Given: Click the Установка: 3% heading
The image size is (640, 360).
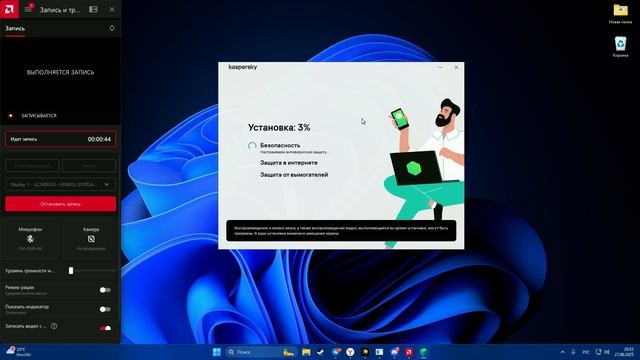Looking at the screenshot, I should 279,127.
